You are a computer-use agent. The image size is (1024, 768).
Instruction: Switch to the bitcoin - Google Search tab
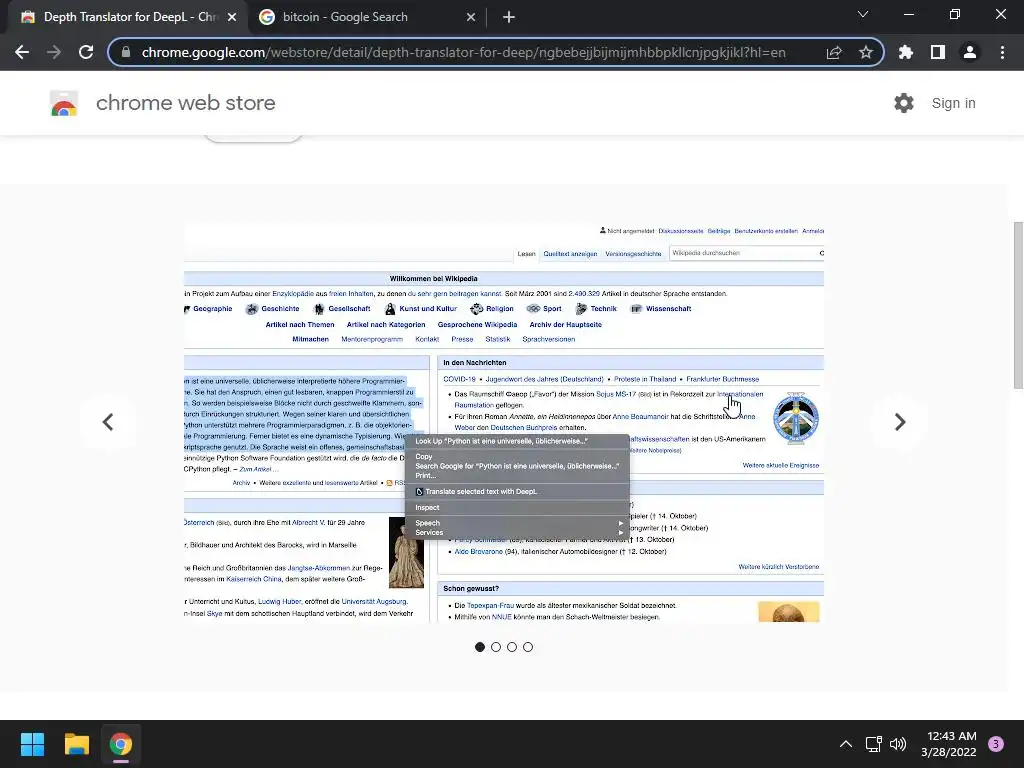[367, 17]
